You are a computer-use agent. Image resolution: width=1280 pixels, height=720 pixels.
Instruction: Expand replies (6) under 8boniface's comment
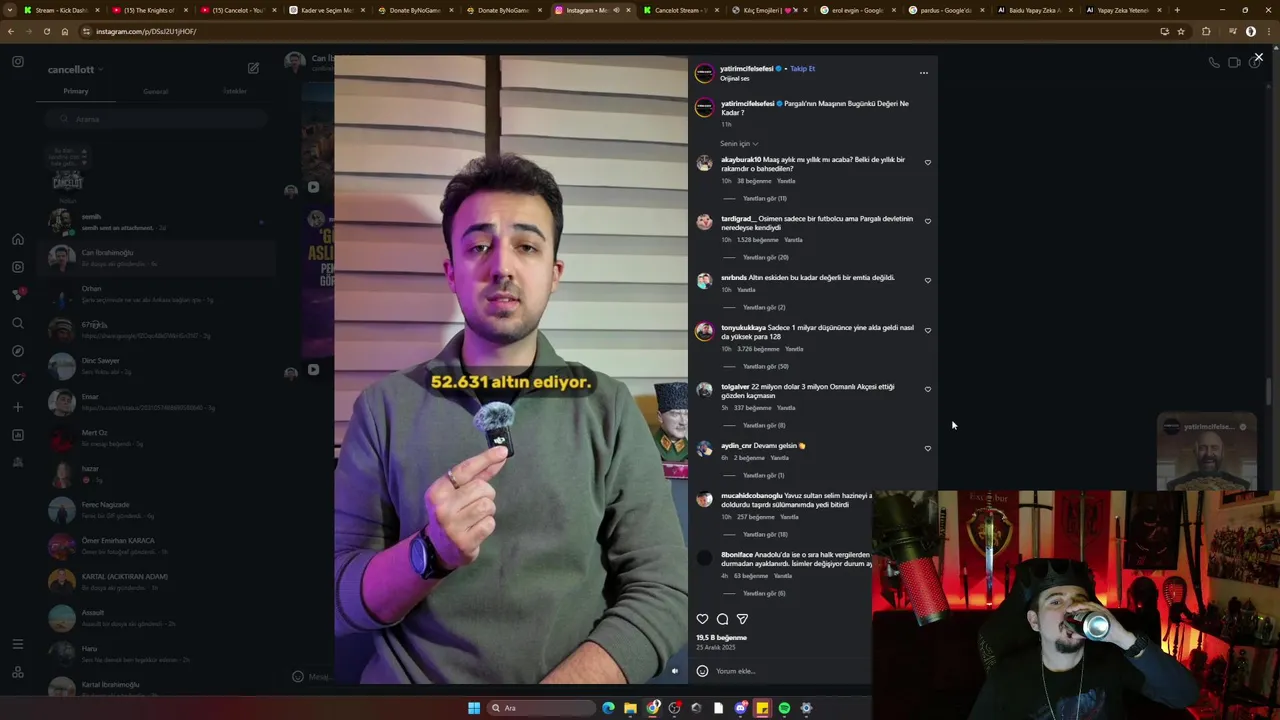coord(763,593)
